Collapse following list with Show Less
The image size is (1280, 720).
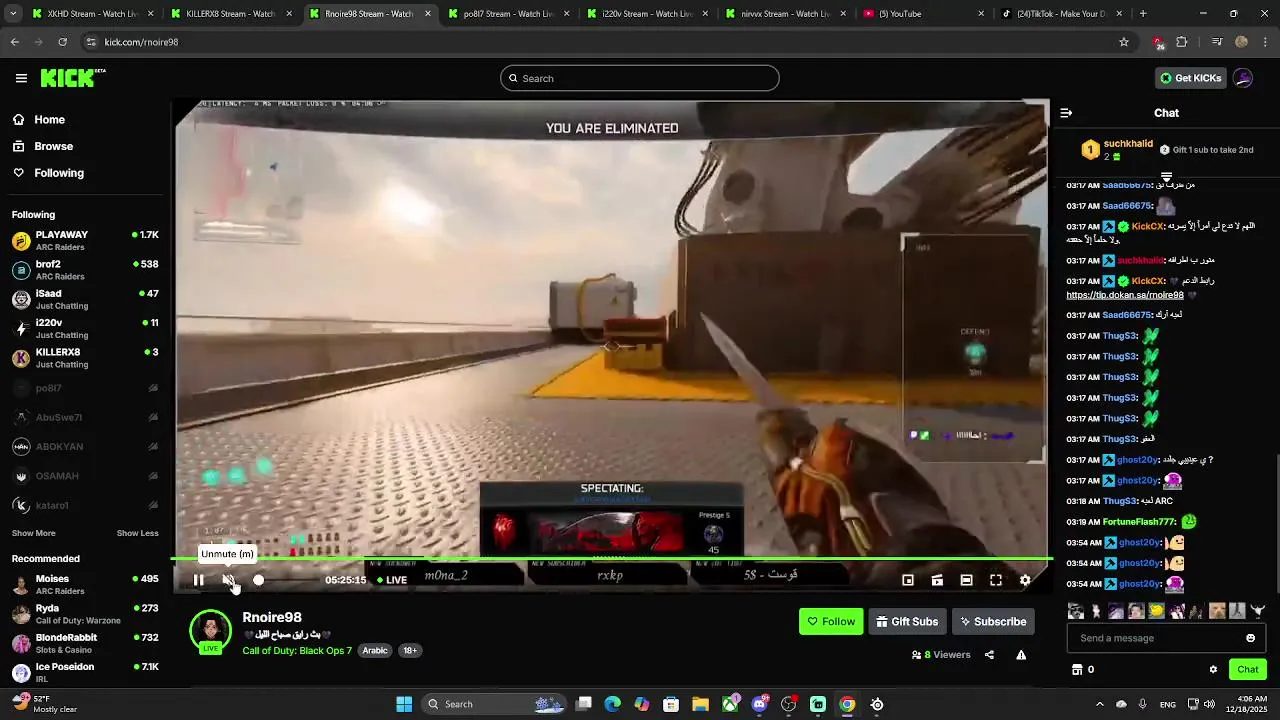[x=137, y=533]
